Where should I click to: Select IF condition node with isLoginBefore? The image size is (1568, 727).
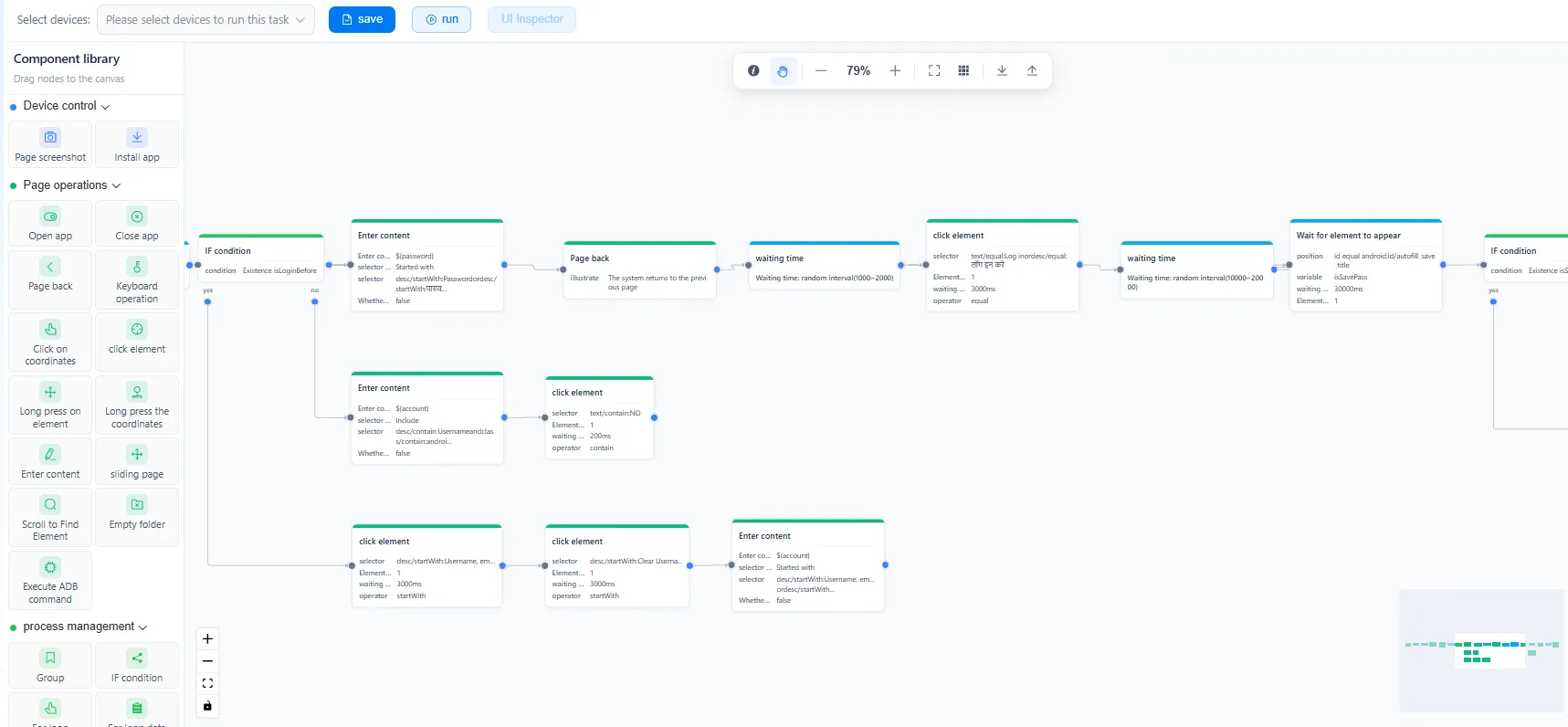click(261, 258)
